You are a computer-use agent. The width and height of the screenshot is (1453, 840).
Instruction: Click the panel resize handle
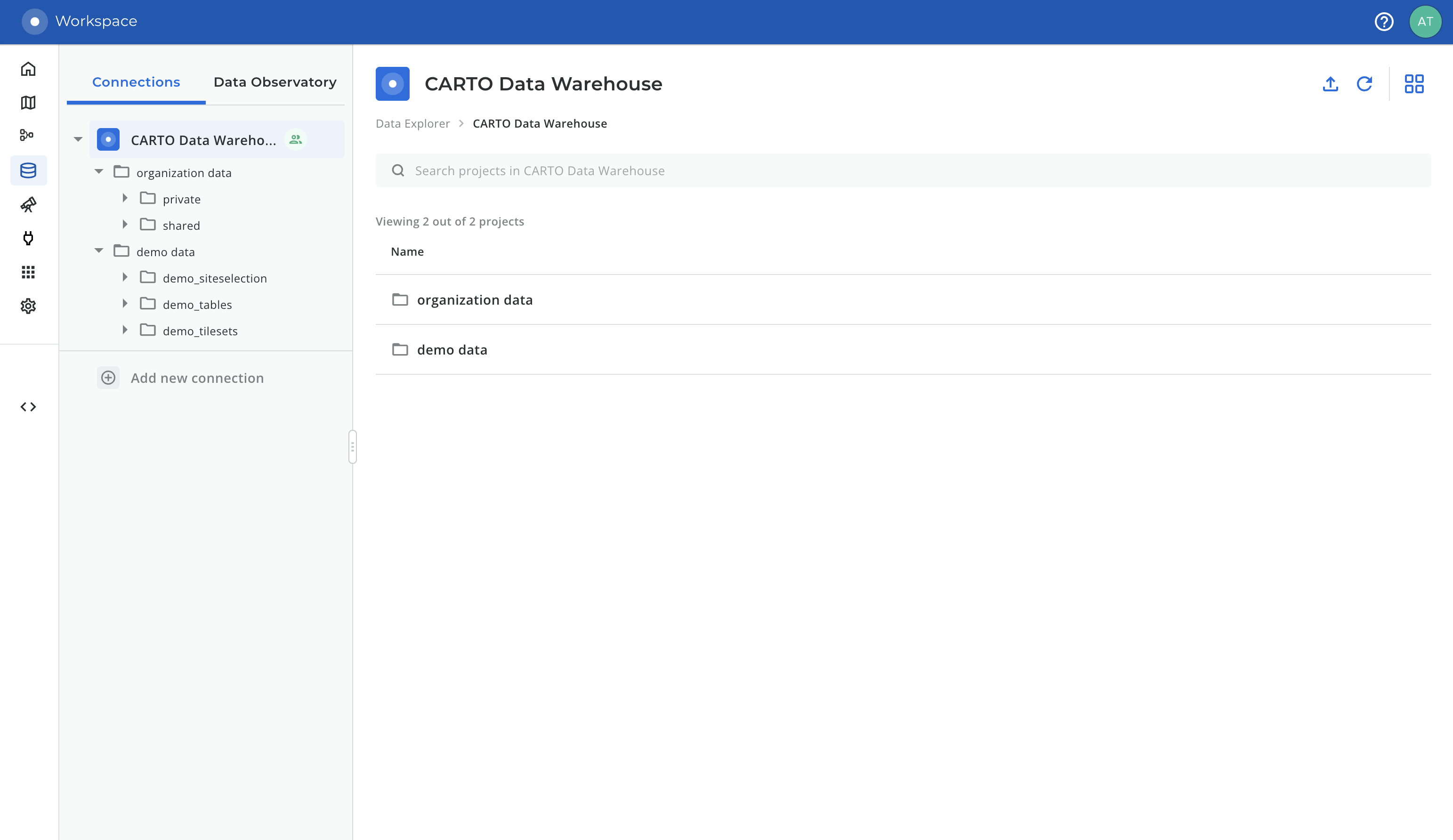tap(352, 447)
